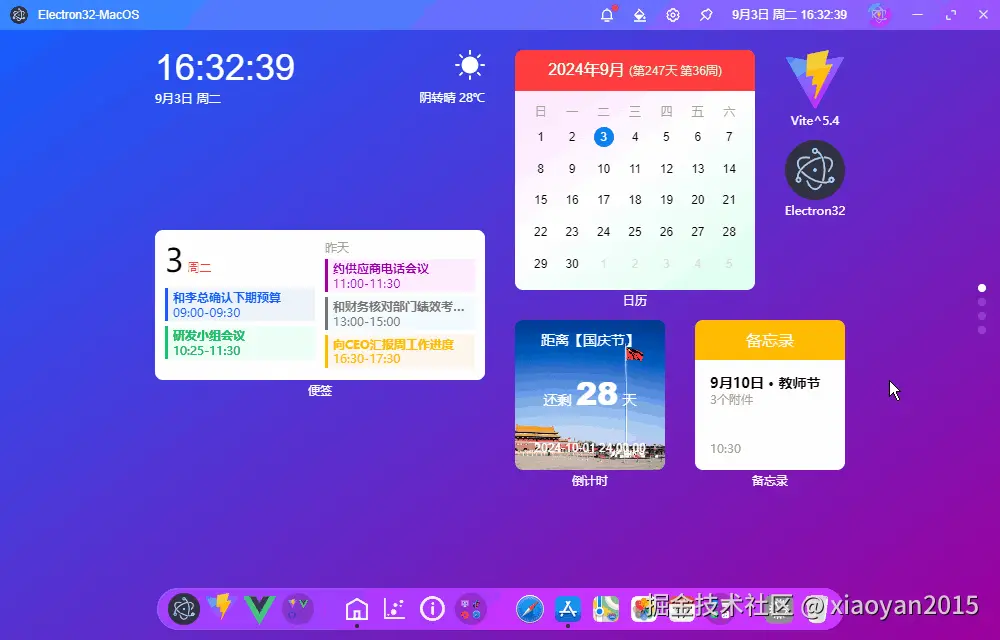
Task: Click the info circle icon in the dock
Action: (x=432, y=609)
